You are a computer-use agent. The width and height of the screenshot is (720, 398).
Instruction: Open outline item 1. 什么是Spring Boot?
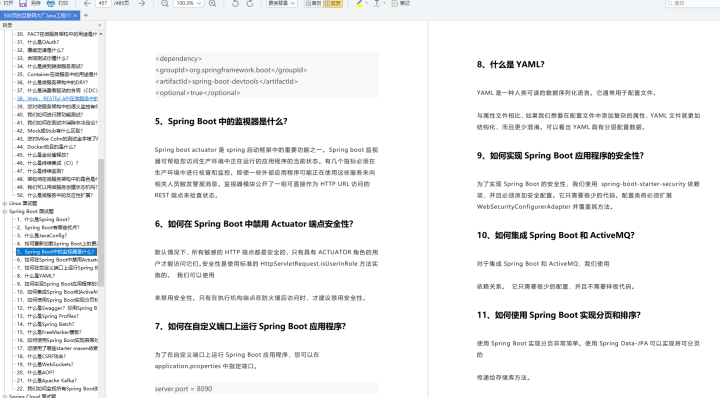pos(44,219)
